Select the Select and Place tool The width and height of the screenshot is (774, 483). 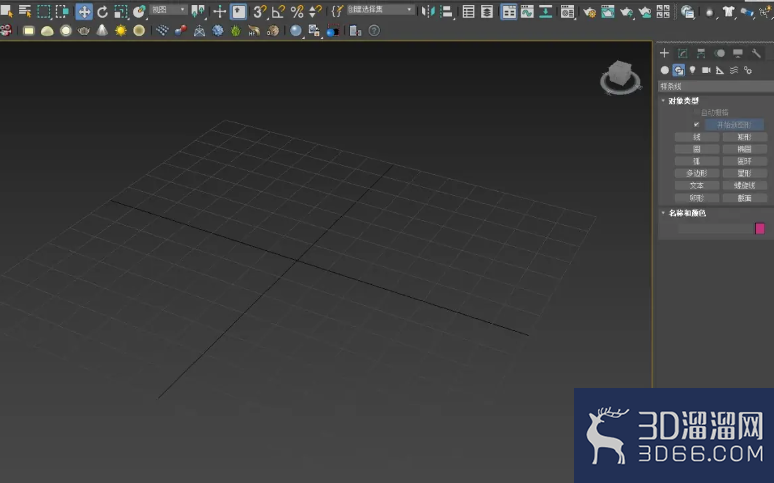(140, 11)
